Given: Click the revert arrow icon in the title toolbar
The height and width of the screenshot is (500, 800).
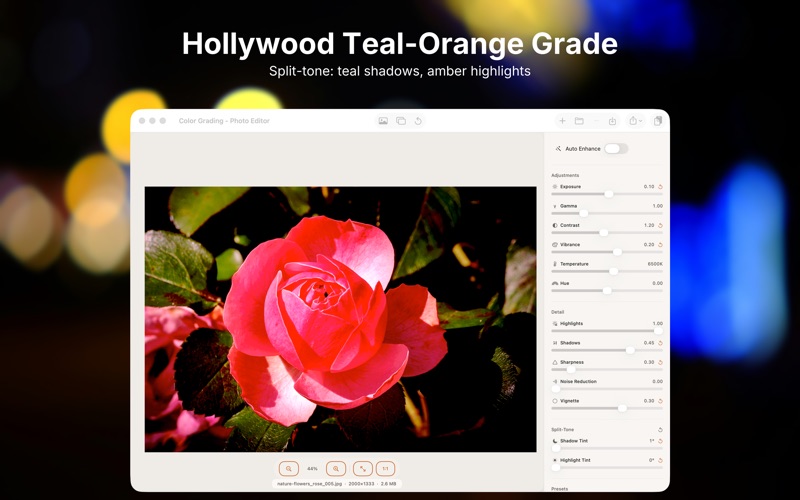Looking at the screenshot, I should pos(418,121).
